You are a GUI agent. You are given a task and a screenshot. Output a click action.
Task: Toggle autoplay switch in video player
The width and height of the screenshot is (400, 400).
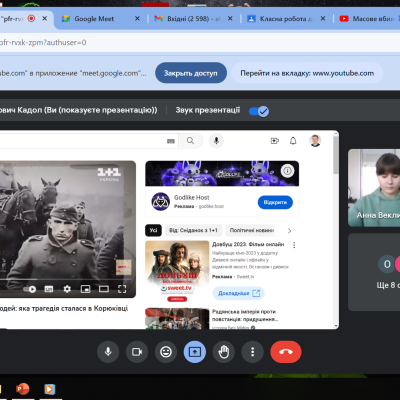pos(30,289)
